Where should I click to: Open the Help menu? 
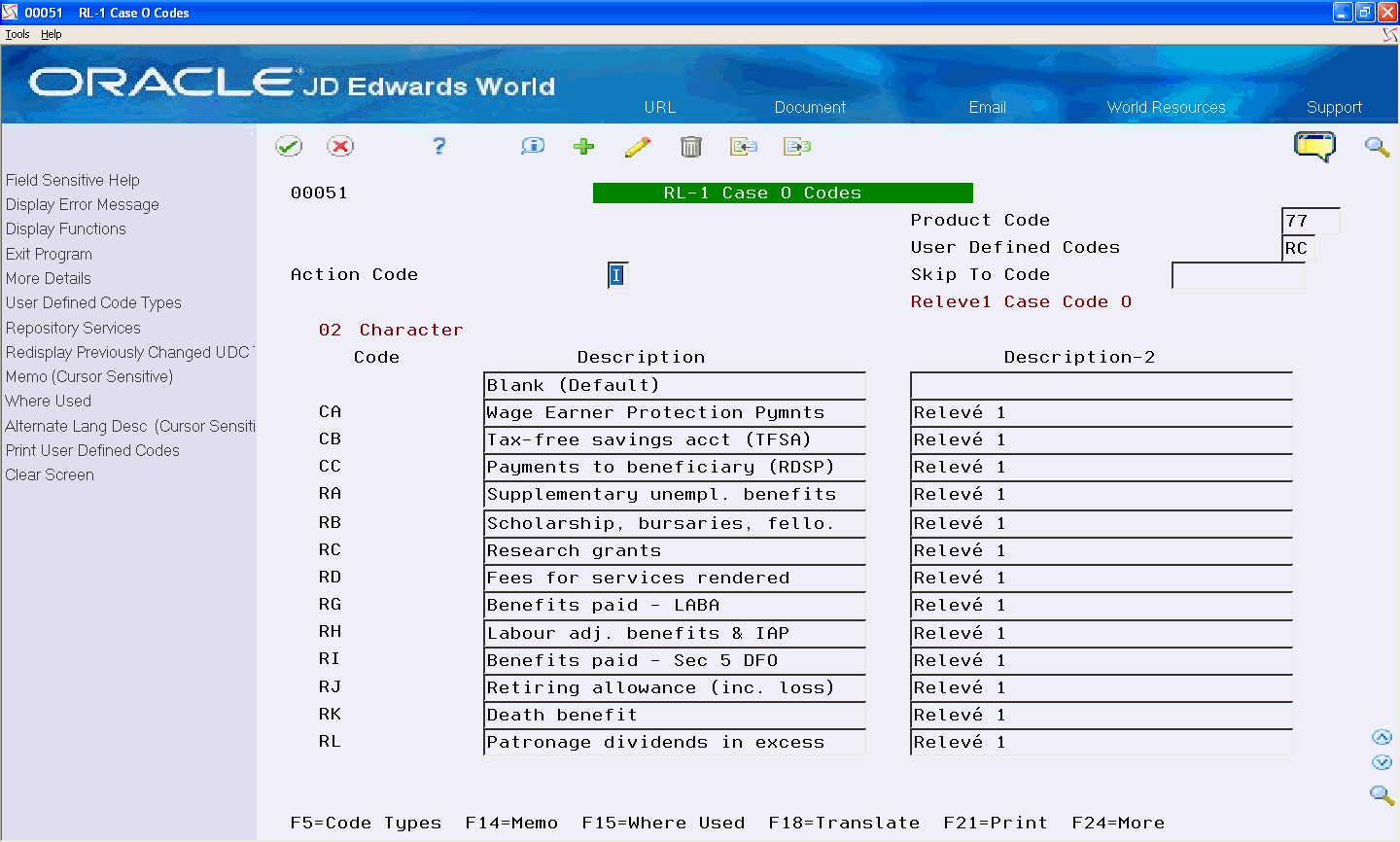51,33
